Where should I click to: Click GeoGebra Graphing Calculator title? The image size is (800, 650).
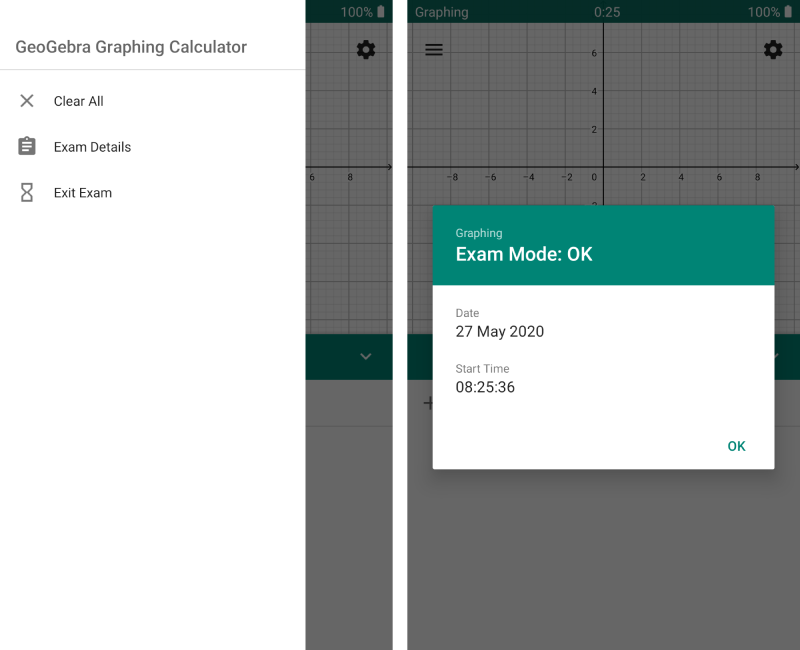(131, 47)
